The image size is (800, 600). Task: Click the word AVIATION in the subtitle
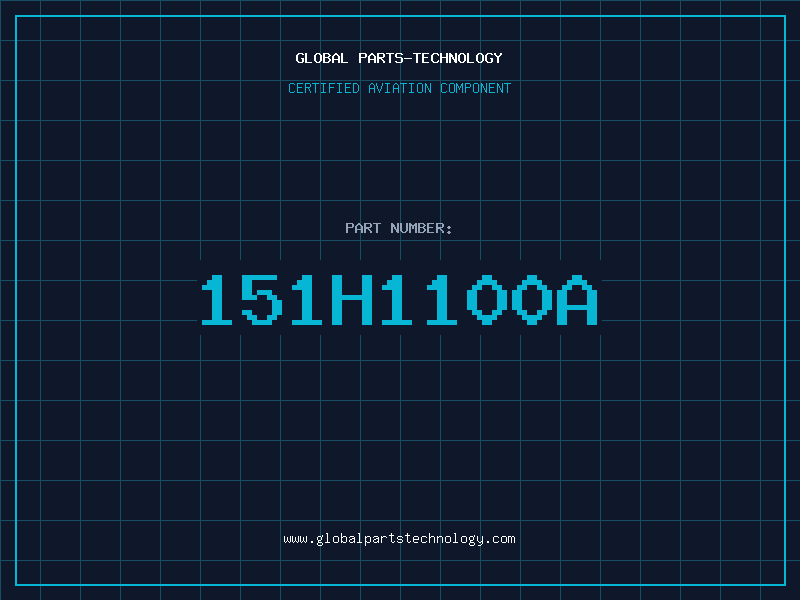point(400,88)
